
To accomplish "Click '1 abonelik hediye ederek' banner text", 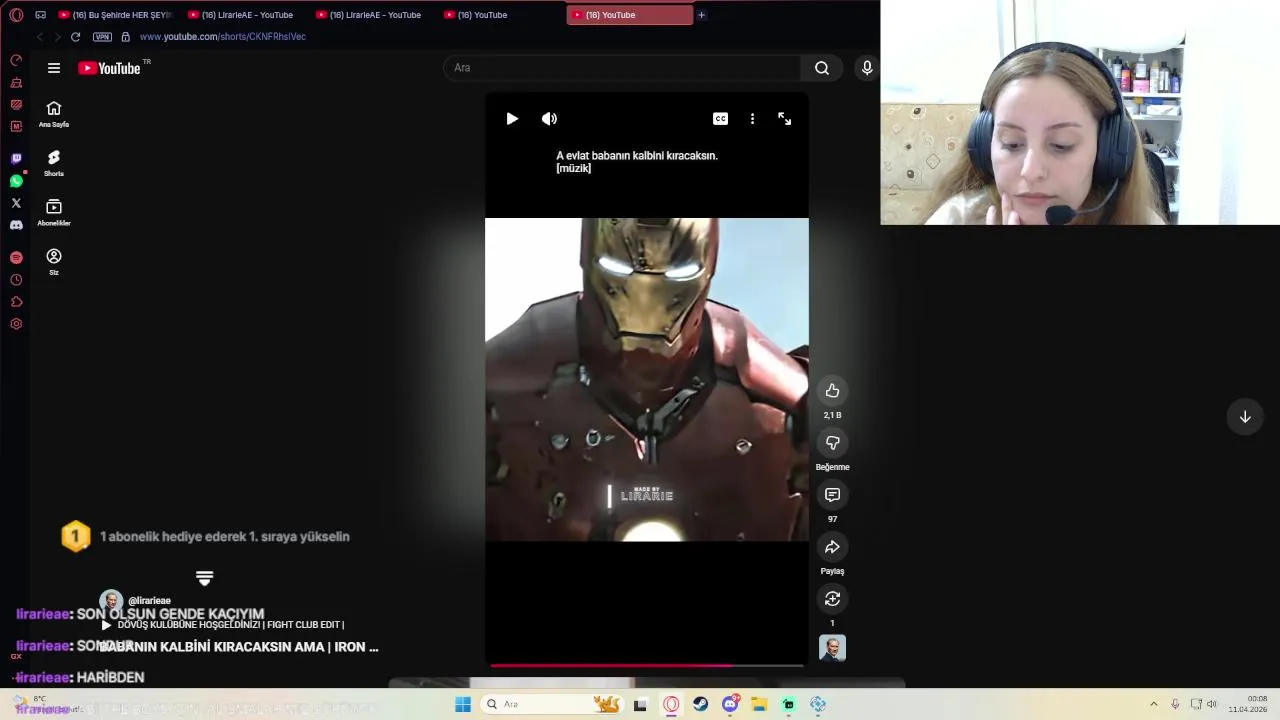I will 225,537.
